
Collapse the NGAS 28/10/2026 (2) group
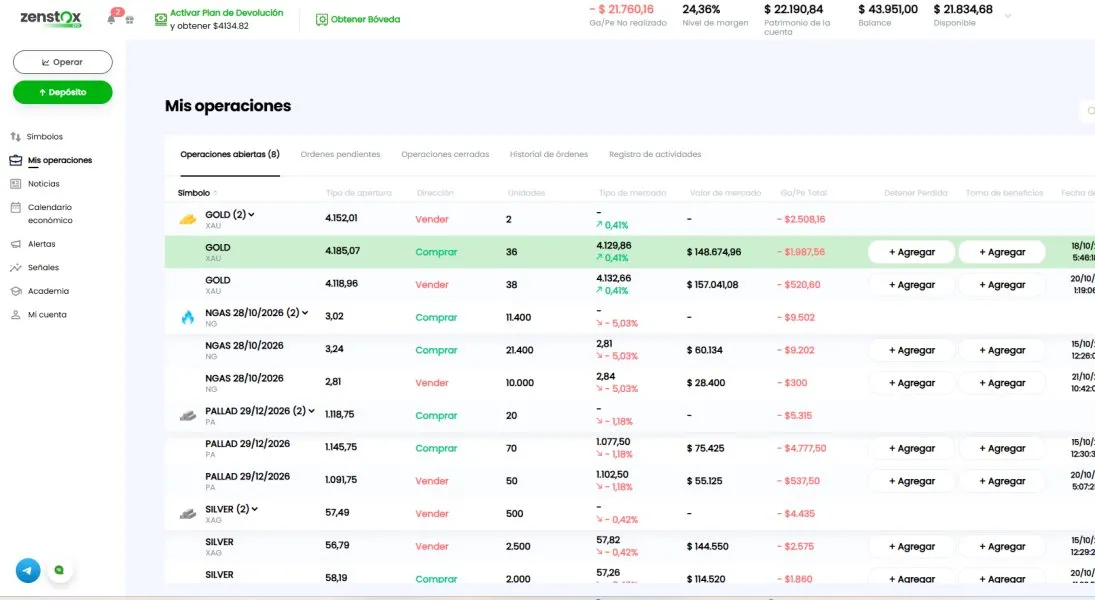click(305, 313)
